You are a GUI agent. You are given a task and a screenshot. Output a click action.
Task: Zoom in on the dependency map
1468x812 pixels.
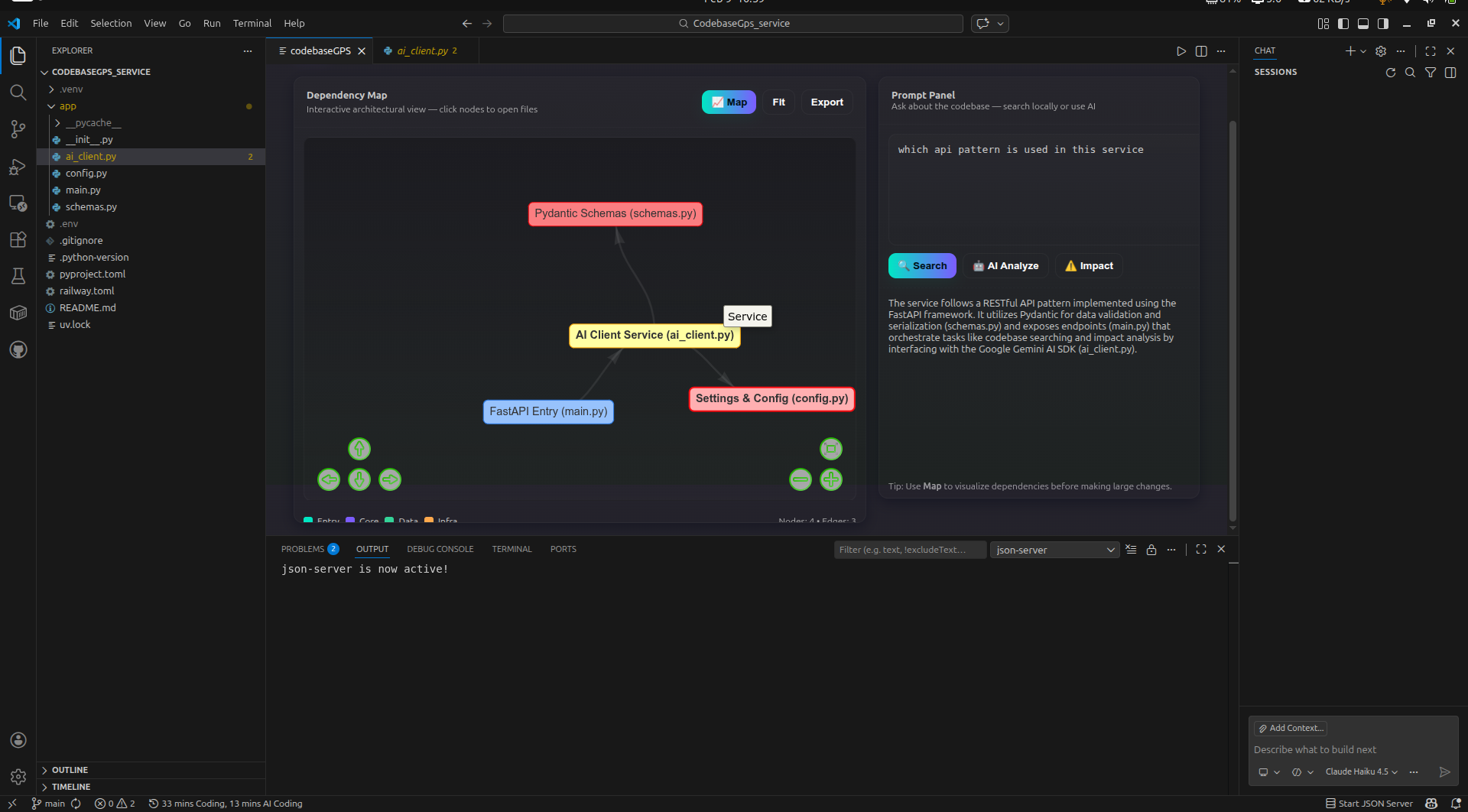coord(831,479)
